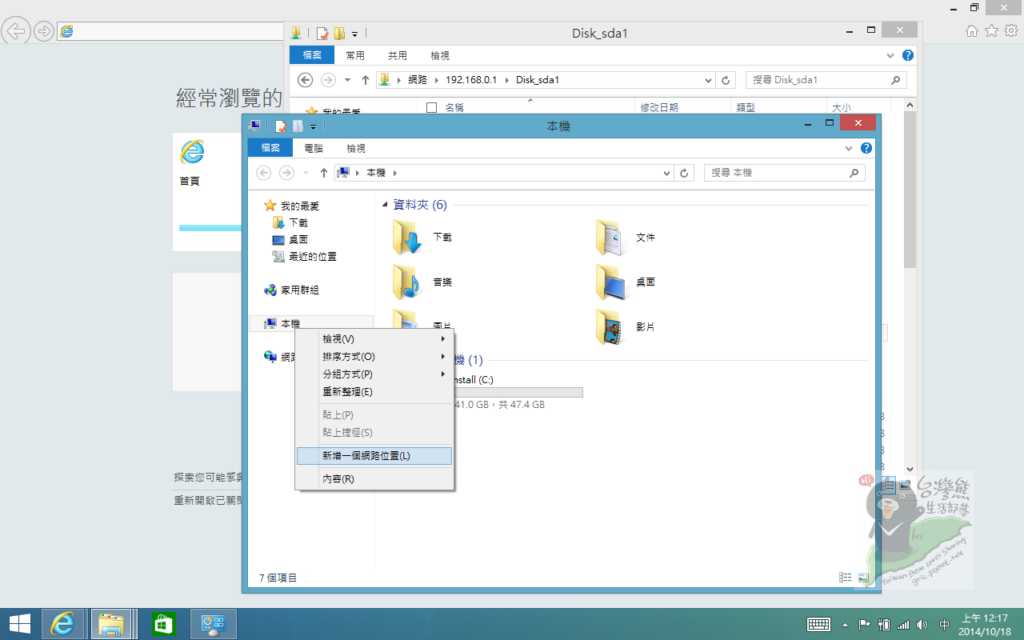Click the 搜尋 Disk_sda1 search field
Image resolution: width=1024 pixels, height=640 pixels.
[825, 80]
